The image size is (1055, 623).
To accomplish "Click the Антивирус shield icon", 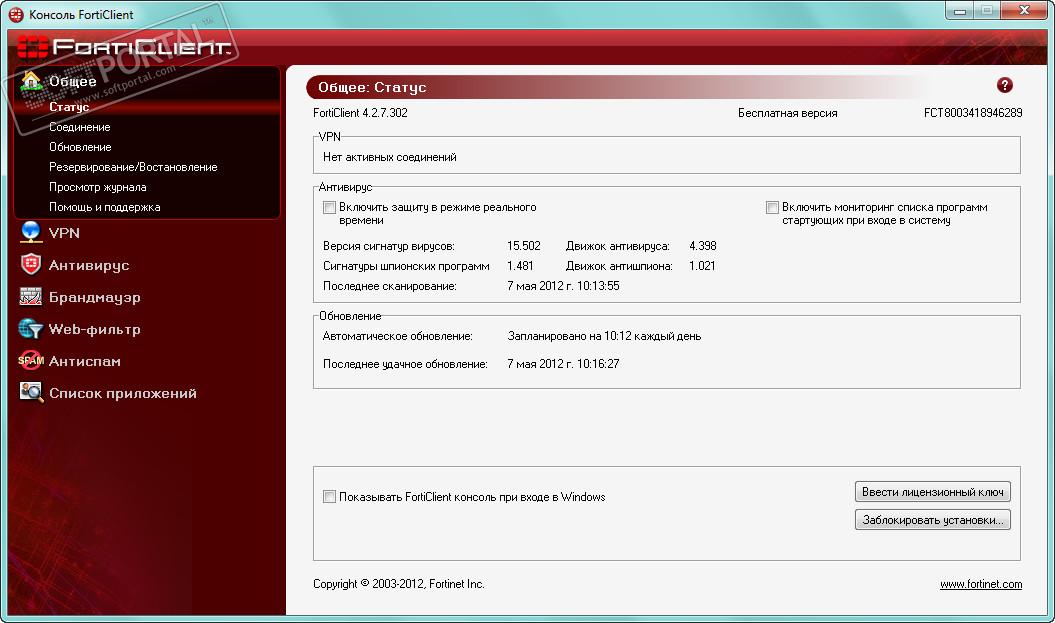I will coord(31,264).
